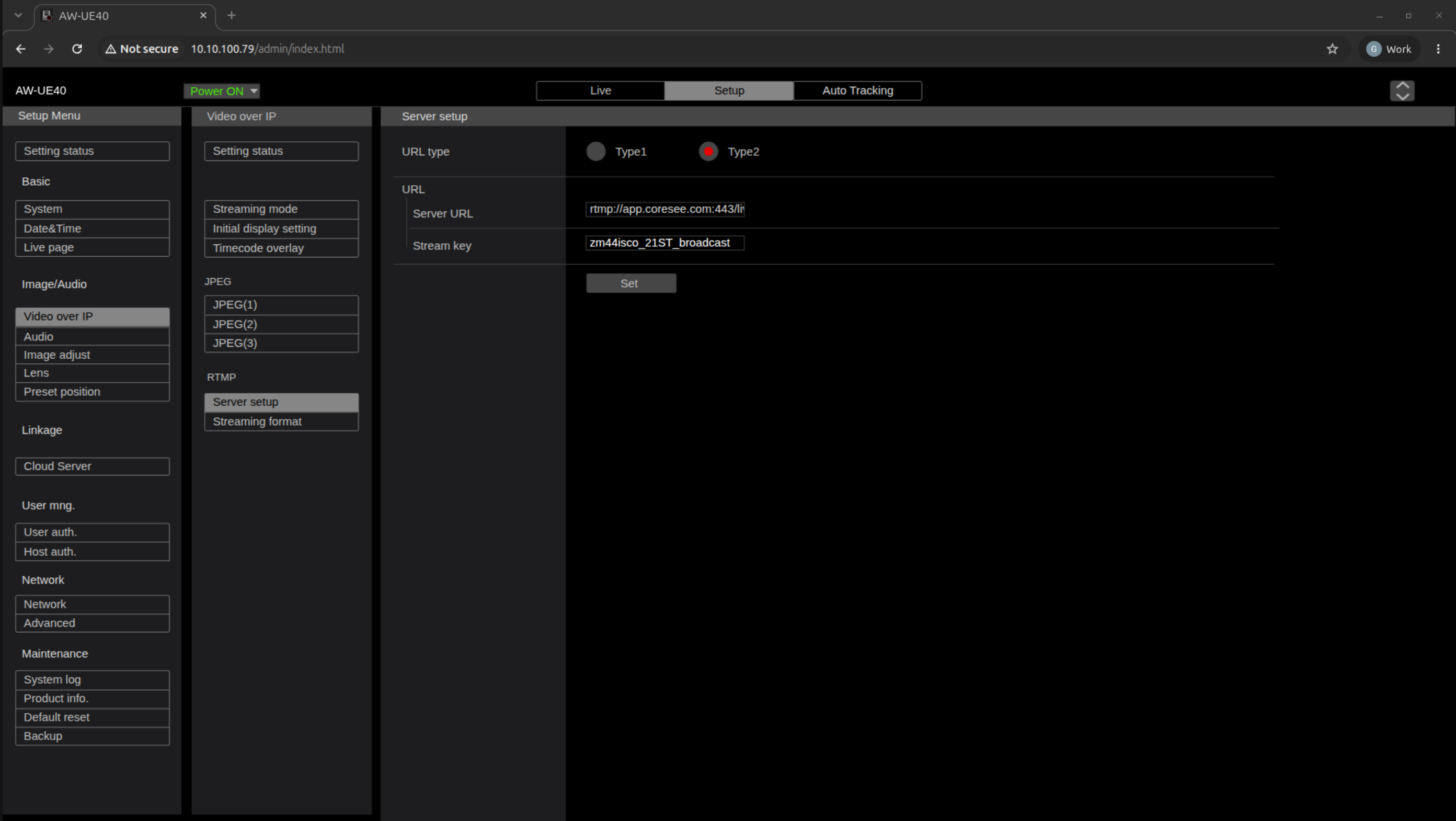Edit the Server URL field
1456x821 pixels.
664,209
